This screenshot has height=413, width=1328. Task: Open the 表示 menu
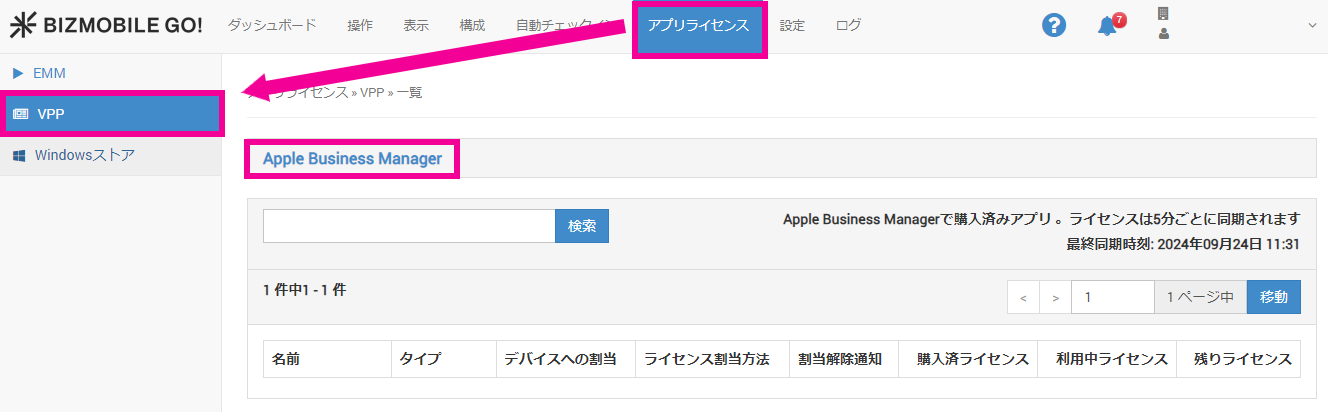pyautogui.click(x=416, y=26)
